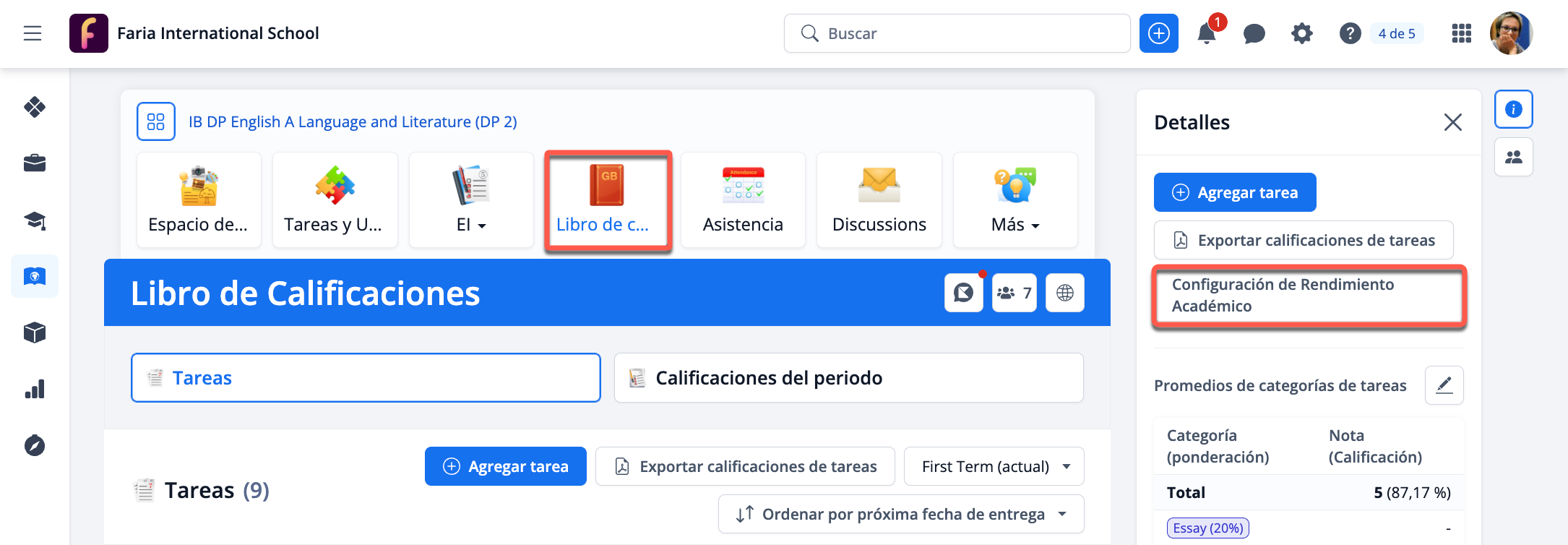This screenshot has height=545, width=1568.
Task: Toggle the Detalles info panel button
Action: point(1513,109)
